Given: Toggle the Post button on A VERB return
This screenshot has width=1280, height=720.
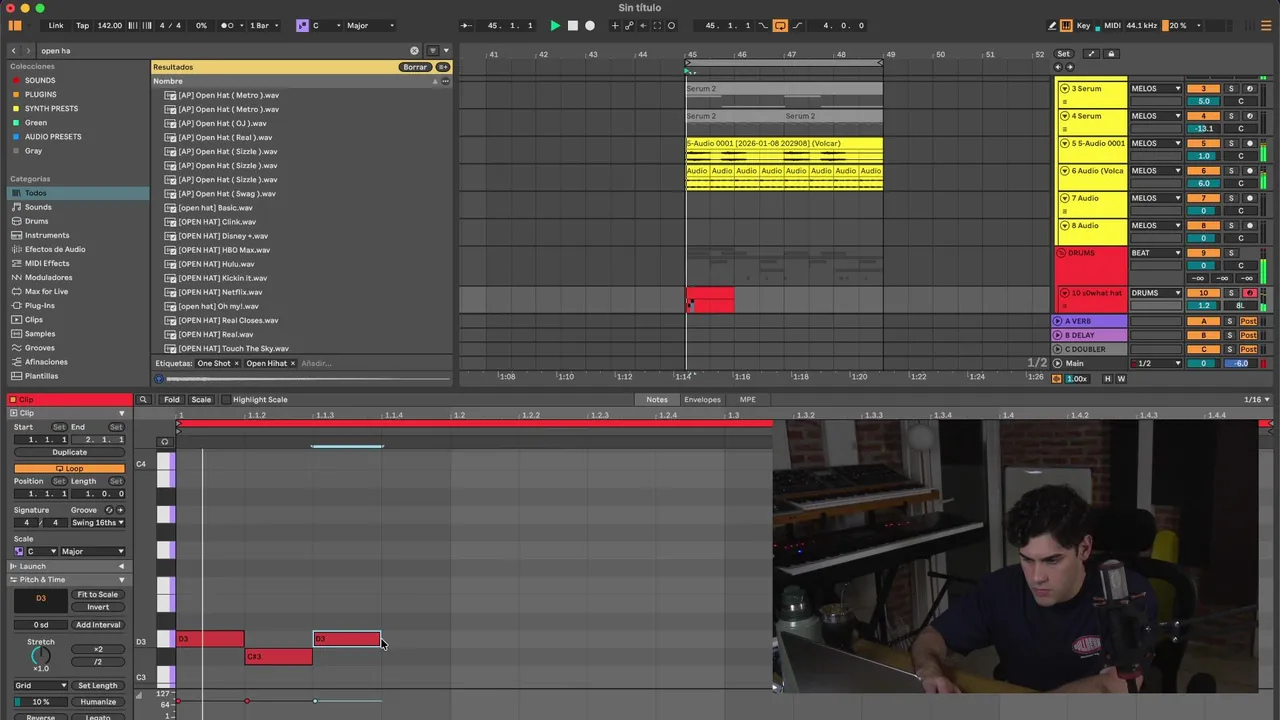Looking at the screenshot, I should click(1248, 321).
